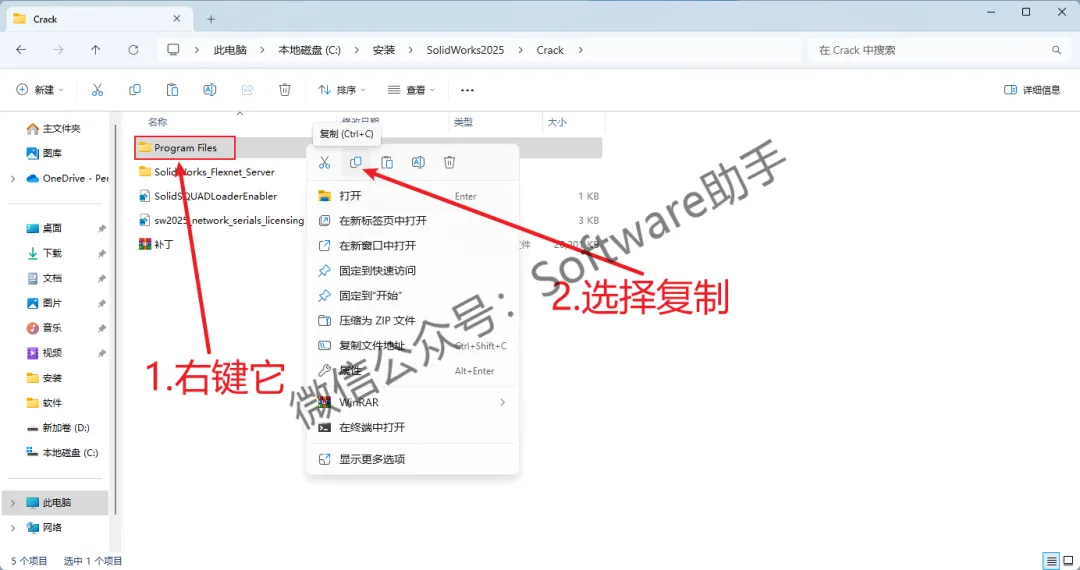The height and width of the screenshot is (570, 1080).
Task: Click 安装 in the address bar
Action: (384, 50)
